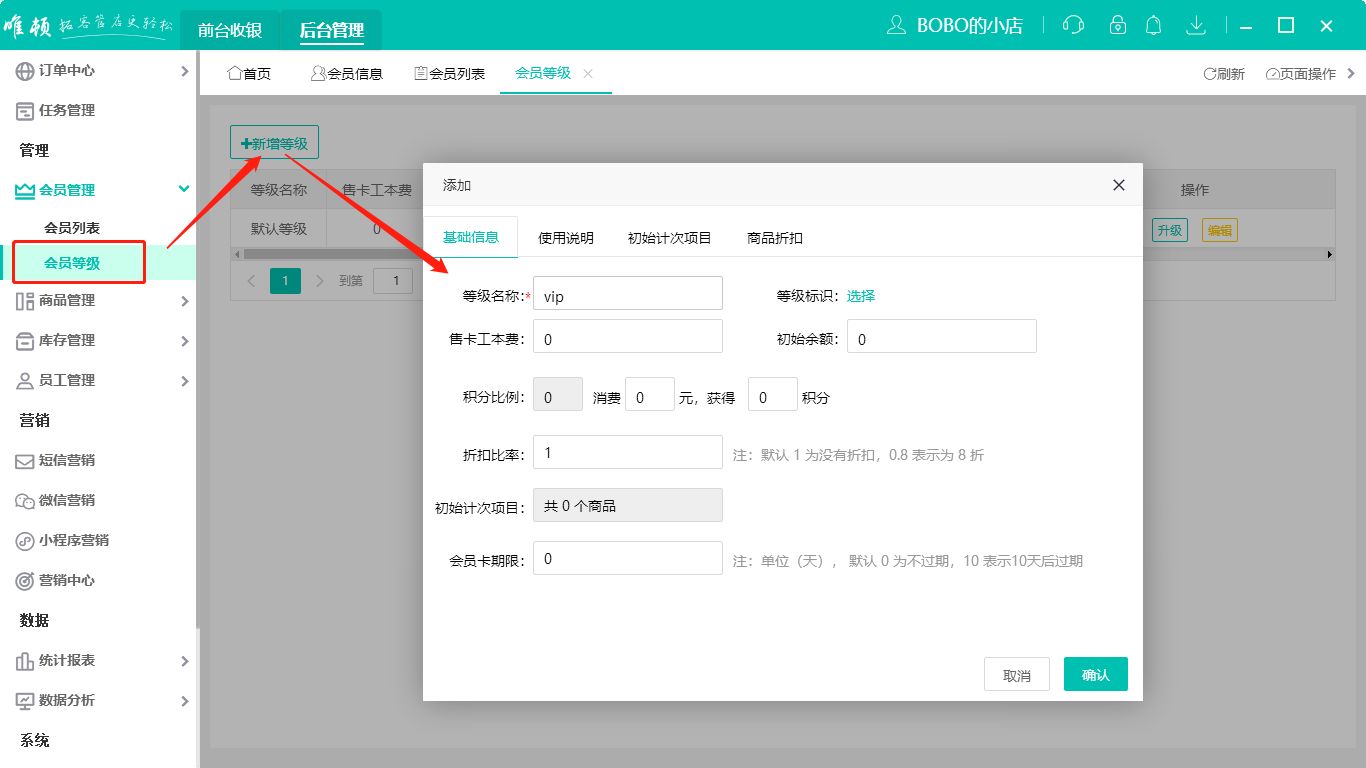The image size is (1366, 768).
Task: Expand the 库存管理 menu
Action: pyautogui.click(x=184, y=341)
